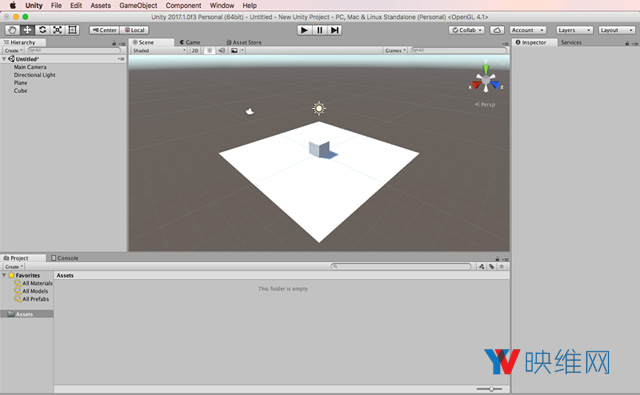This screenshot has height=395, width=640.
Task: Select the Scale tool
Action: tap(58, 30)
